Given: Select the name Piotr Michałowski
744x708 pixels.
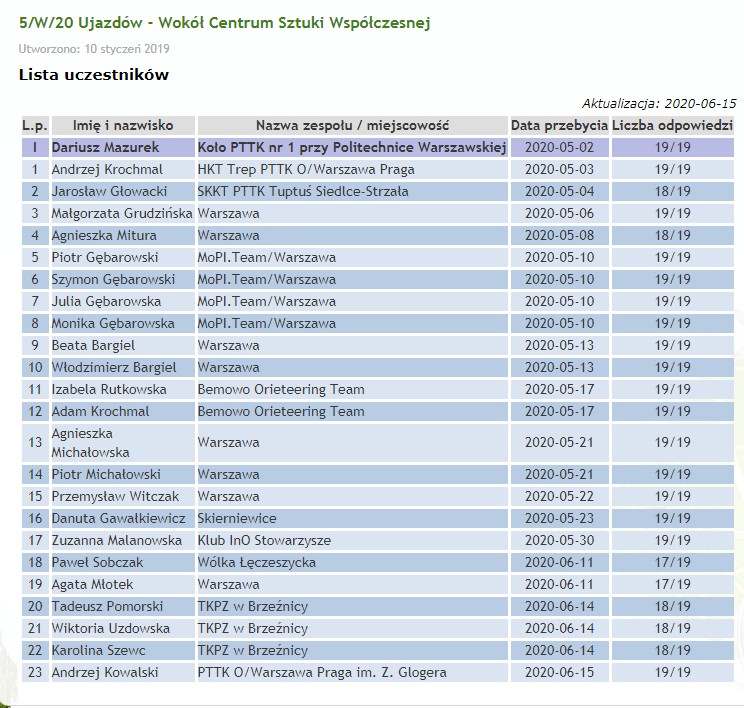Looking at the screenshot, I should pyautogui.click(x=106, y=475).
